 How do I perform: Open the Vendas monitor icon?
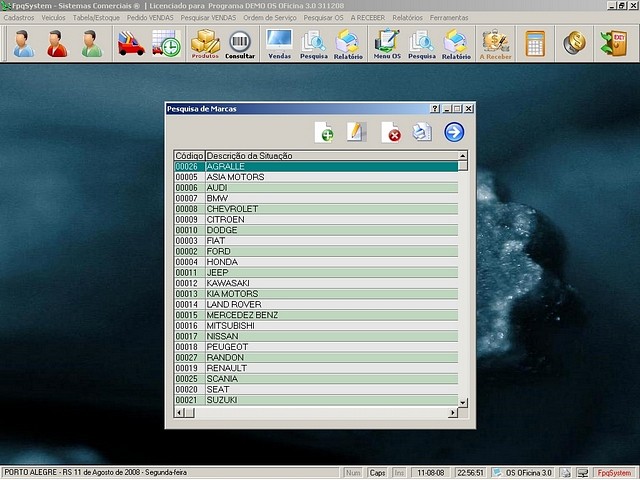[280, 44]
